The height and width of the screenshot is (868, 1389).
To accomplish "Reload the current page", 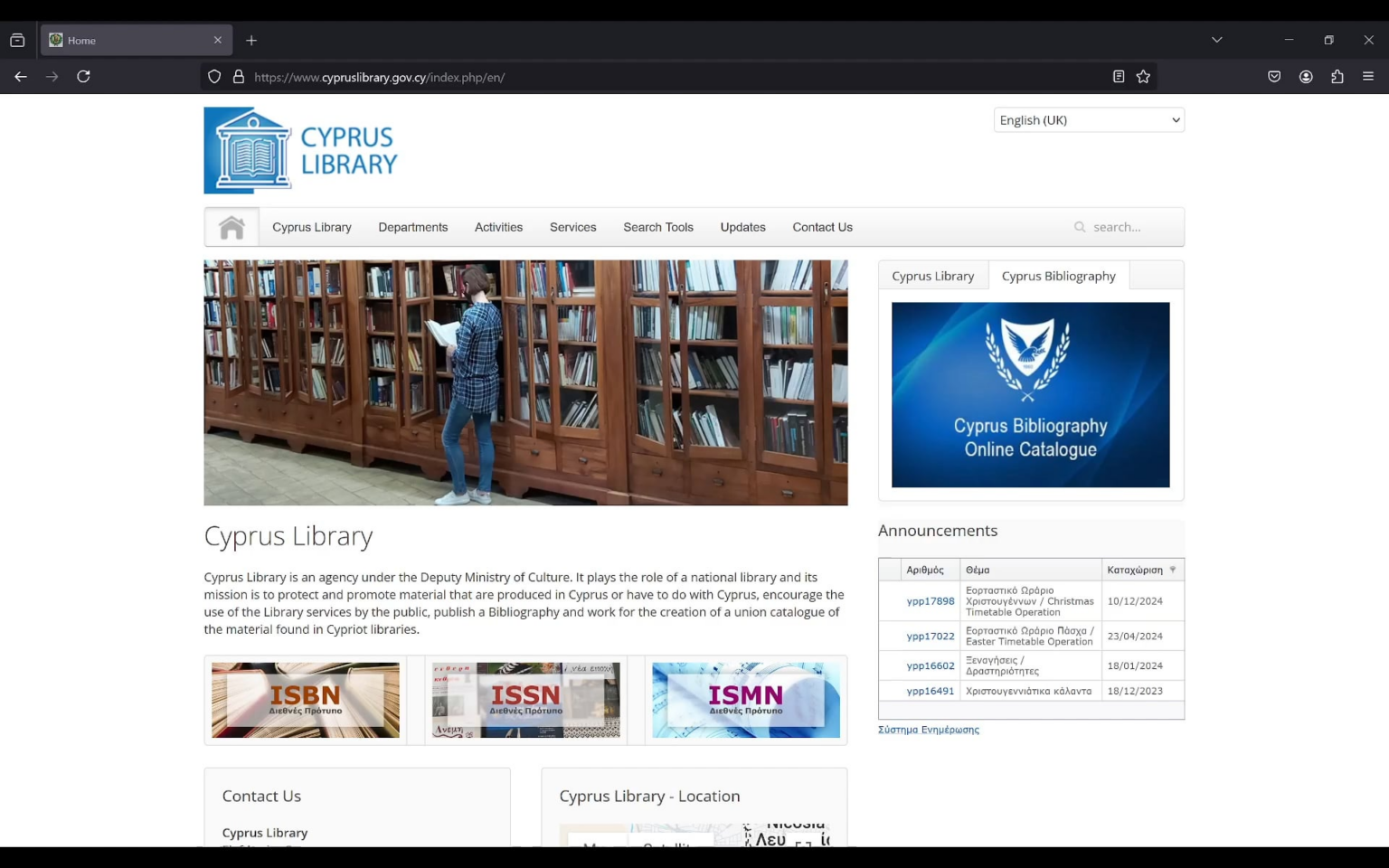I will click(83, 77).
